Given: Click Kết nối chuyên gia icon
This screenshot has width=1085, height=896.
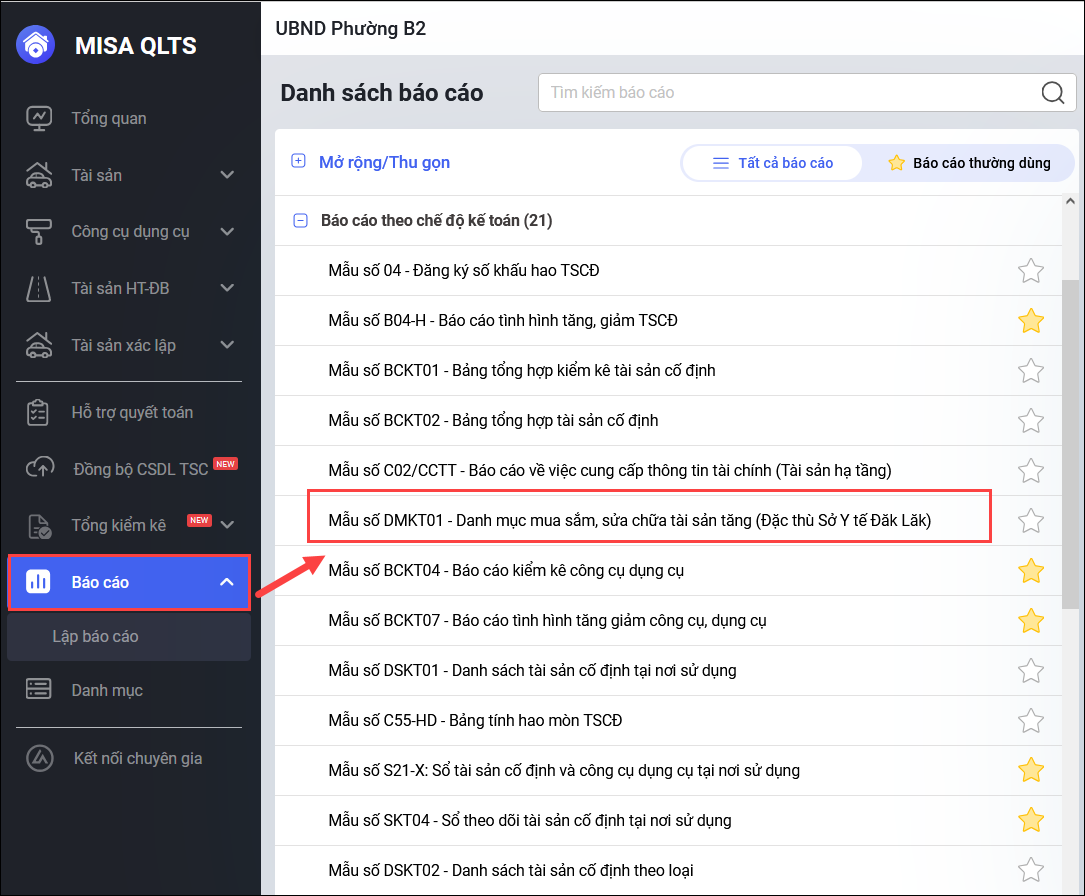Looking at the screenshot, I should [x=39, y=758].
